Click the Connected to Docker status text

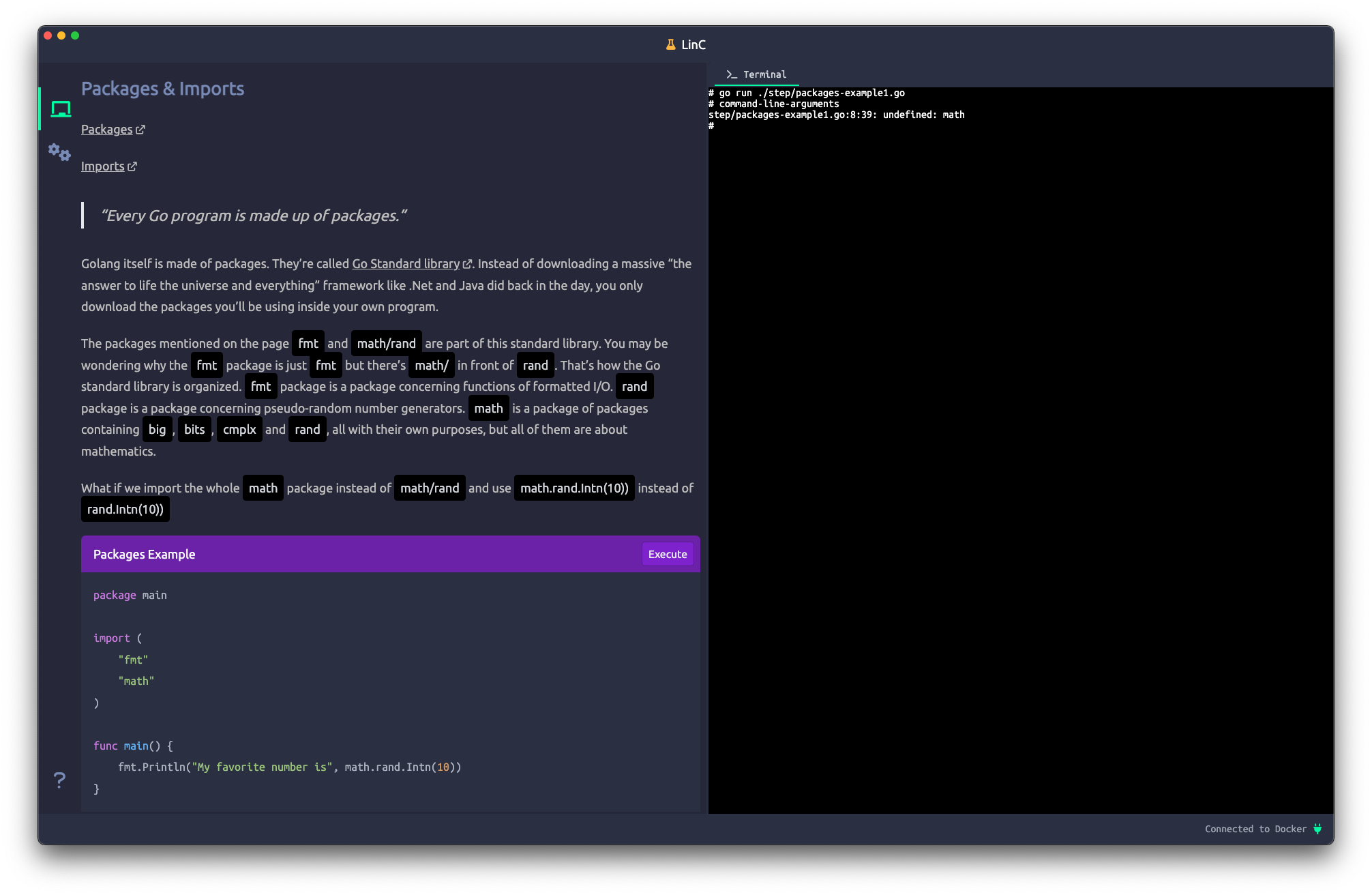[x=1255, y=829]
